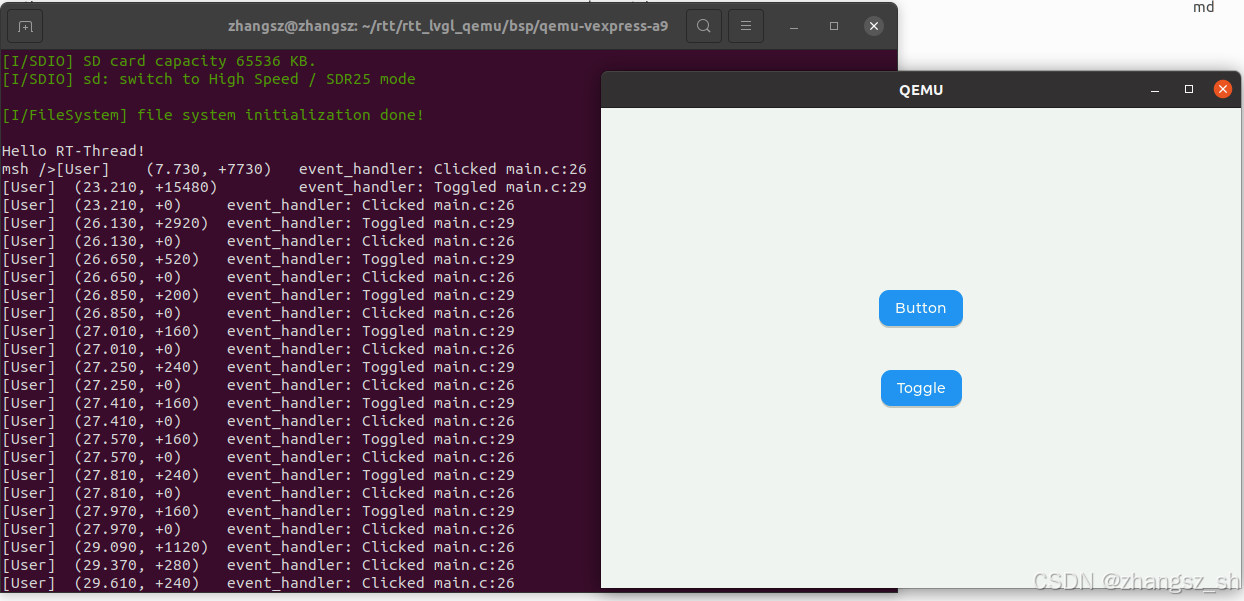The image size is (1244, 601).
Task: Close the QEMU window
Action: 1222,90
